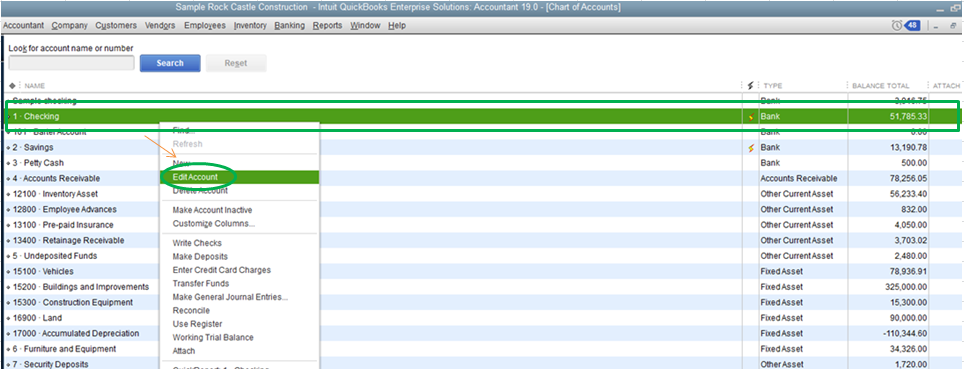Sort by the TYPE column header
This screenshot has height=369, width=964.
pyautogui.click(x=773, y=85)
